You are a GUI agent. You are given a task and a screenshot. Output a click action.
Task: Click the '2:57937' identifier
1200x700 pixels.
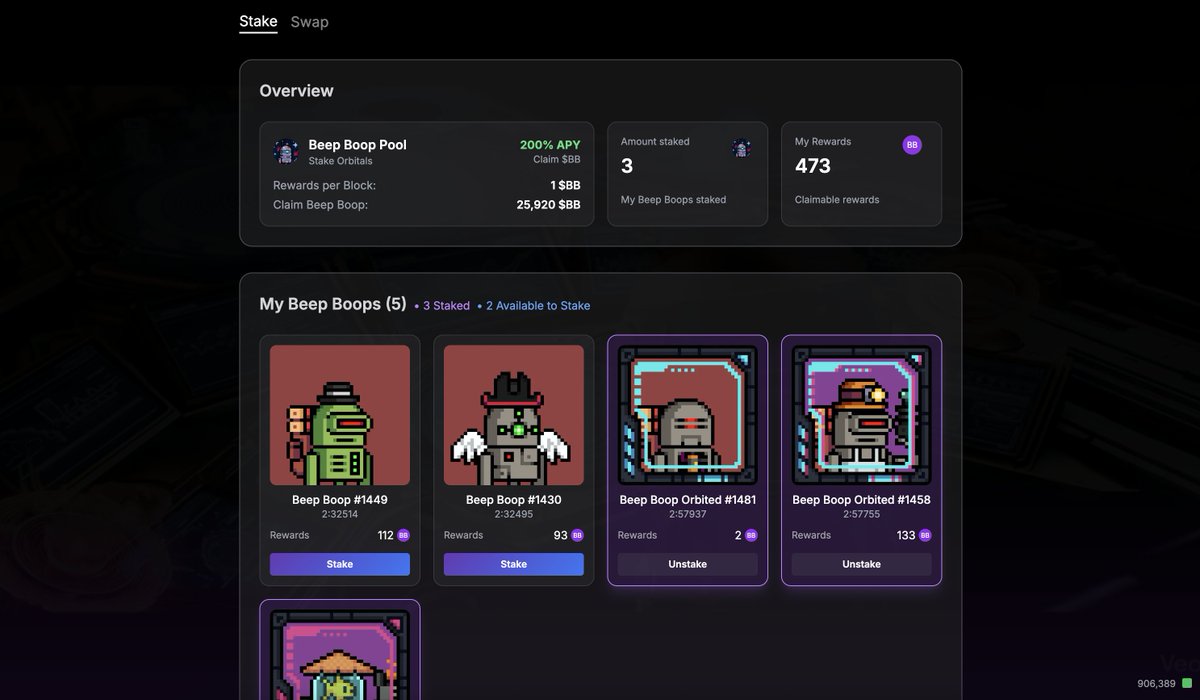pyautogui.click(x=688, y=514)
